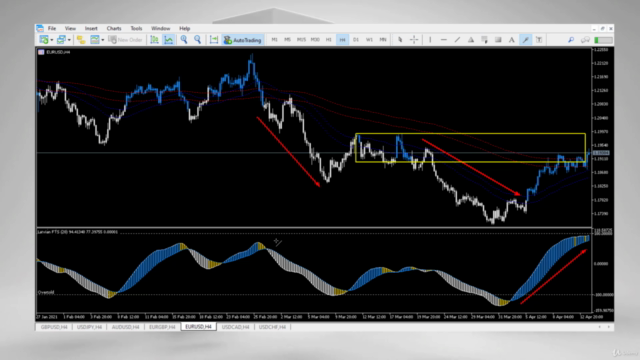This screenshot has width=640, height=360.
Task: Switch to the USDCHF,H4 chart tab
Action: coord(272,327)
